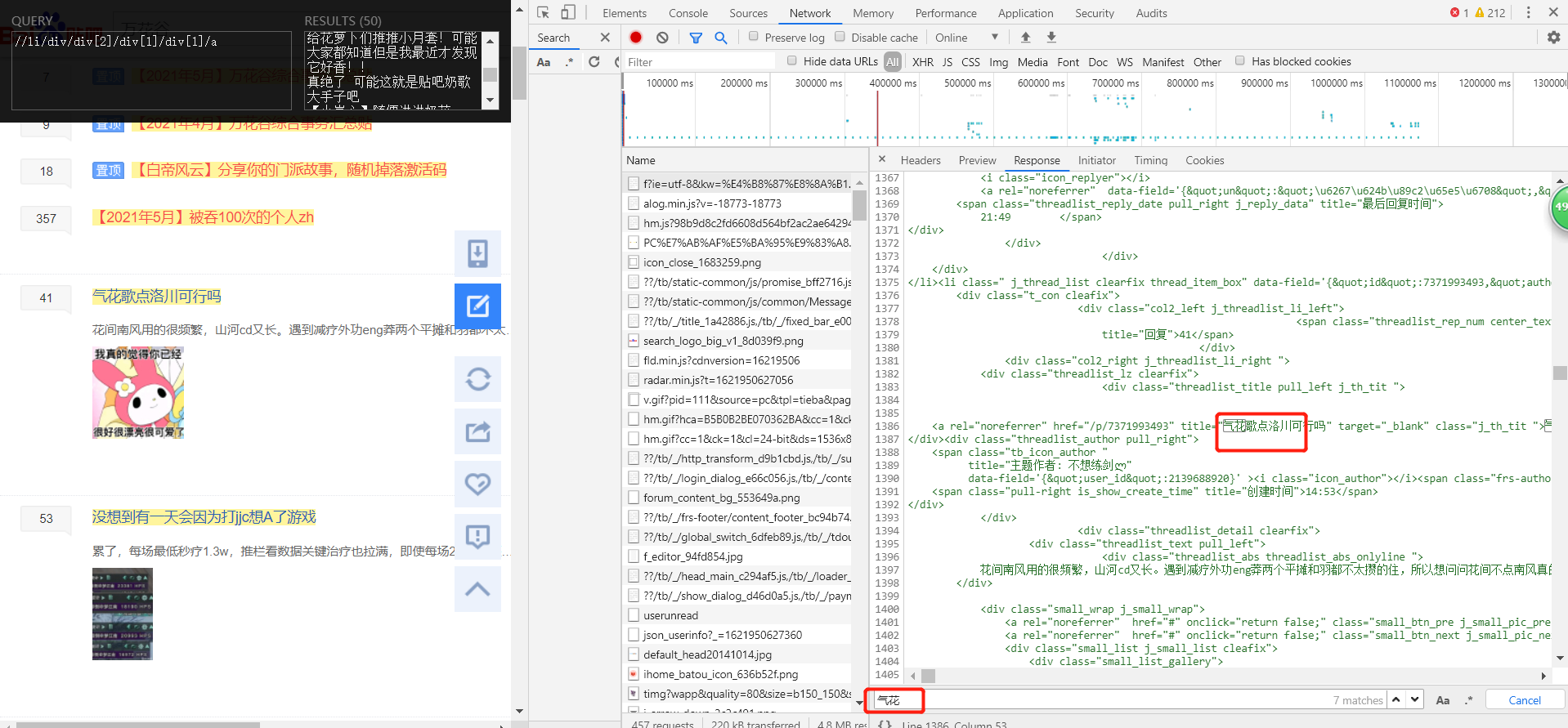Cancel the response search
The width and height of the screenshot is (1568, 728).
coord(1524,700)
